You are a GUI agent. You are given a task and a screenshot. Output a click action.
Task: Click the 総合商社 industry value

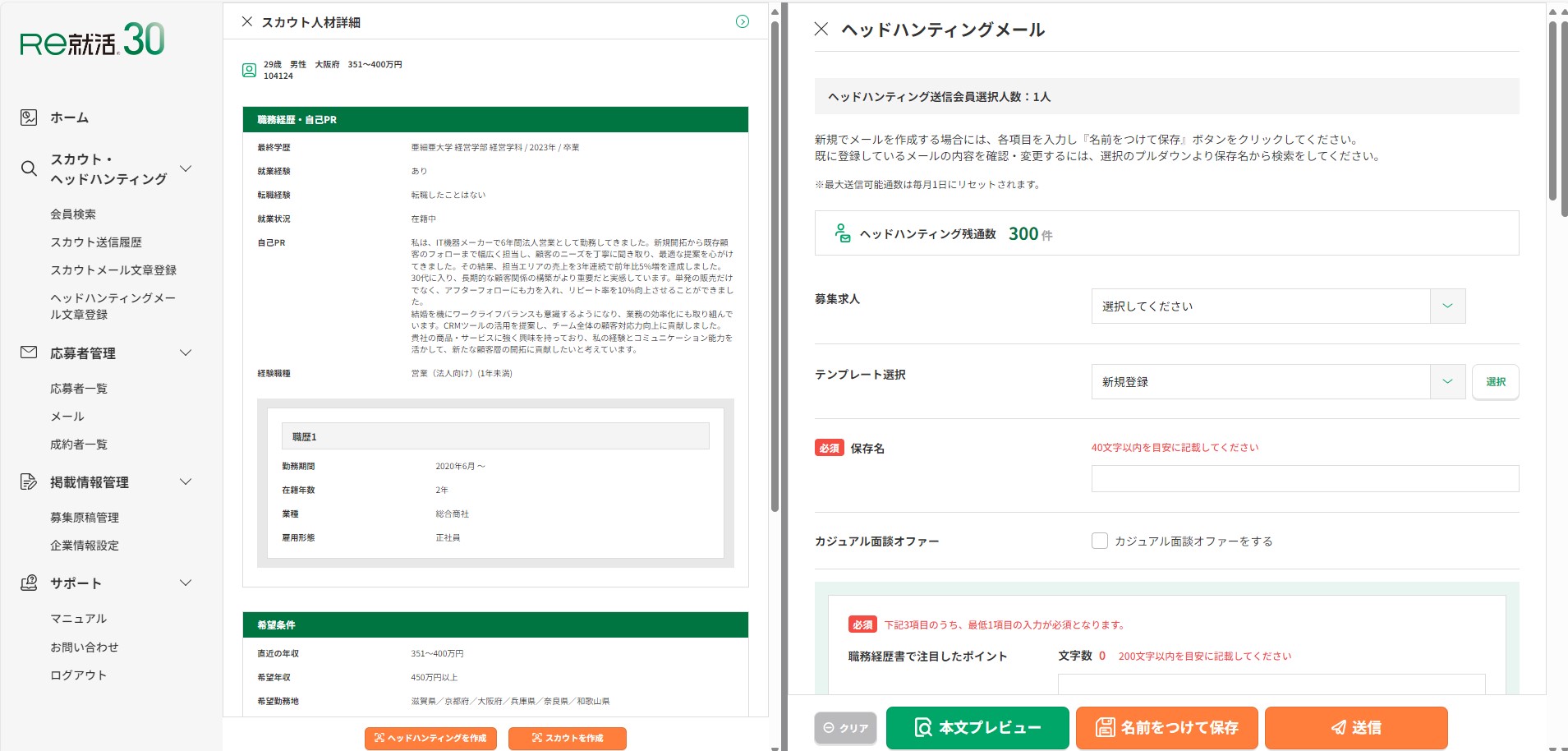click(x=452, y=514)
